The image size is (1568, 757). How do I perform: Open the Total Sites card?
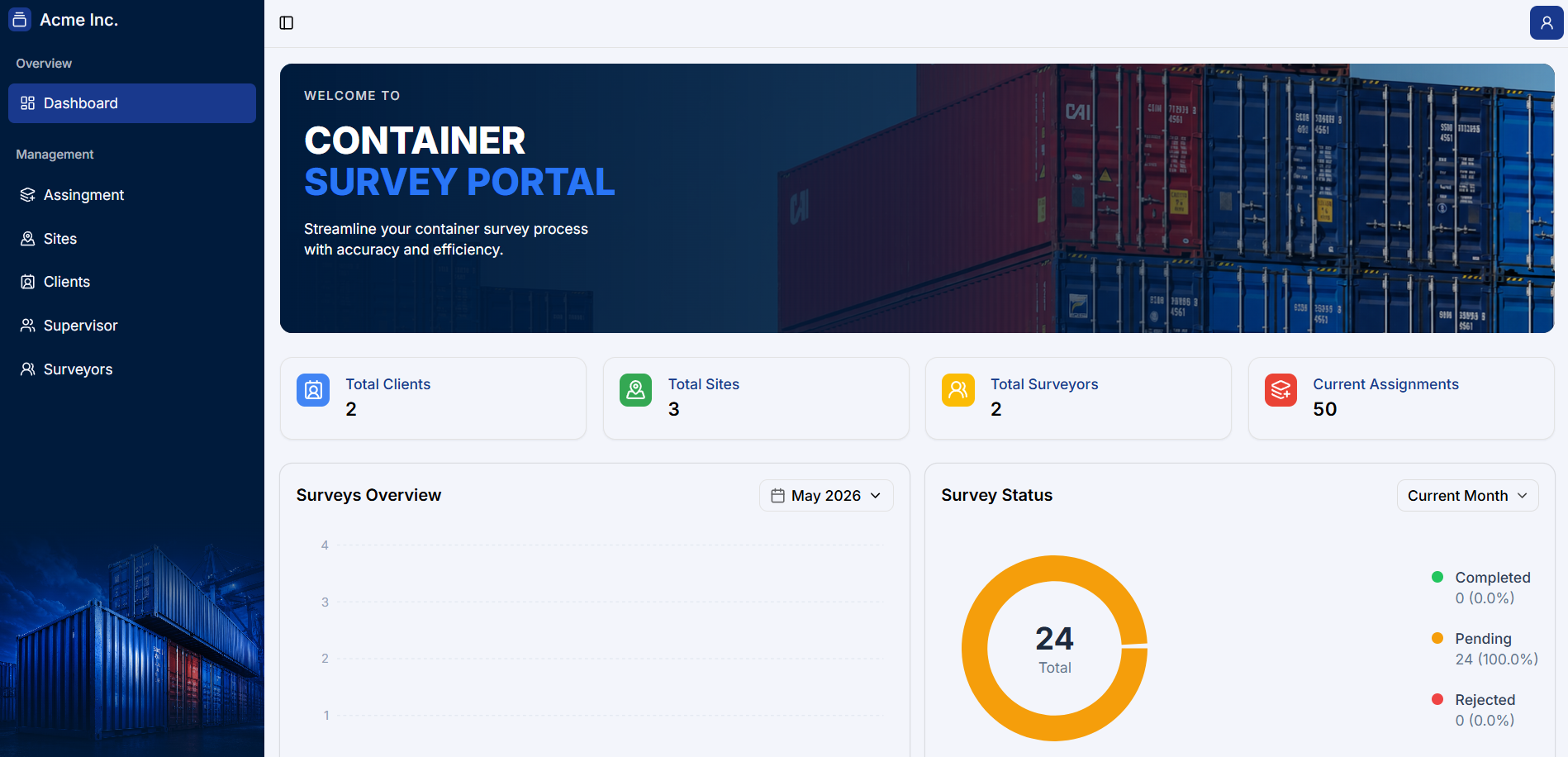(x=756, y=398)
